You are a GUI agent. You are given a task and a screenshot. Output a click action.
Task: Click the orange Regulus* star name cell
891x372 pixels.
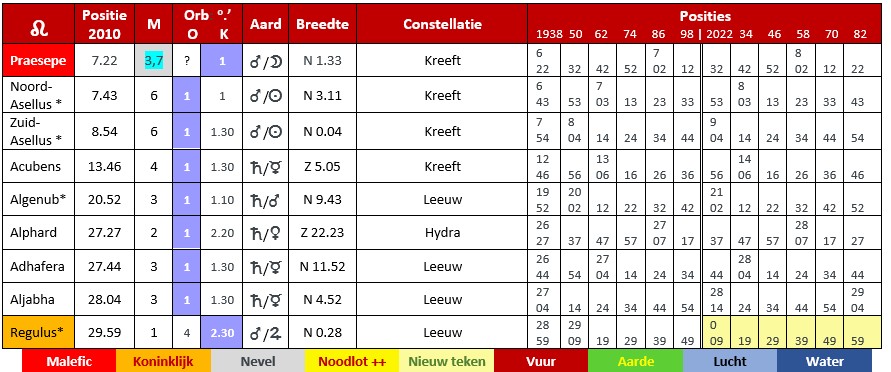(x=38, y=333)
